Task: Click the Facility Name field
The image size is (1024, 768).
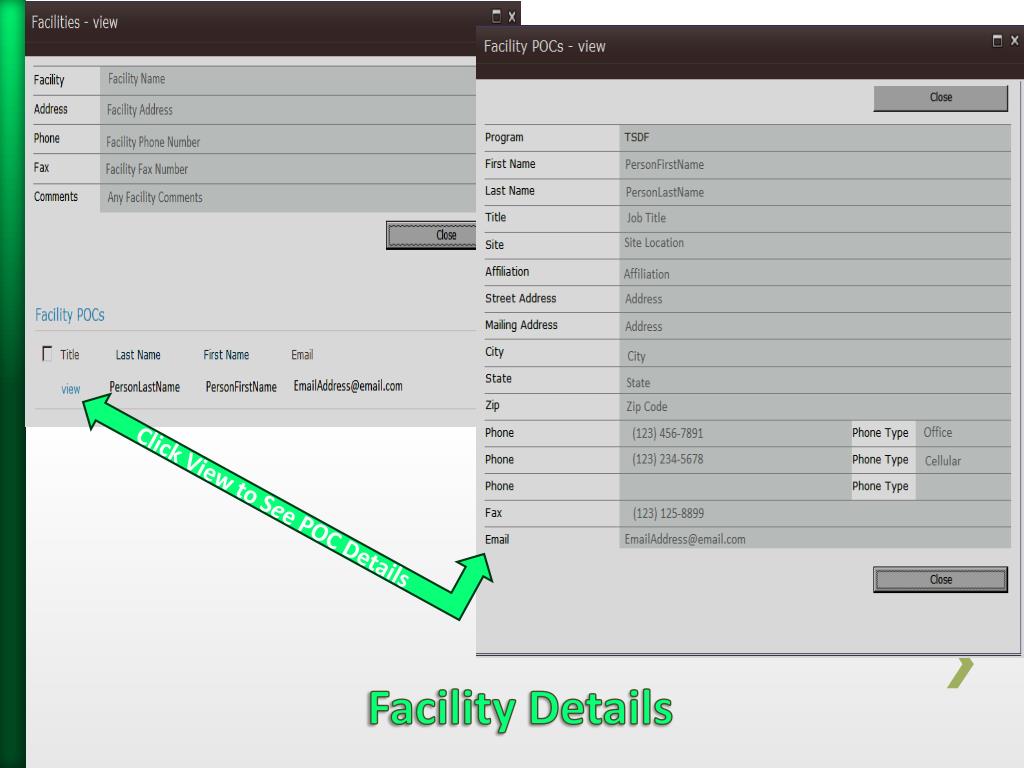Action: click(x=288, y=80)
